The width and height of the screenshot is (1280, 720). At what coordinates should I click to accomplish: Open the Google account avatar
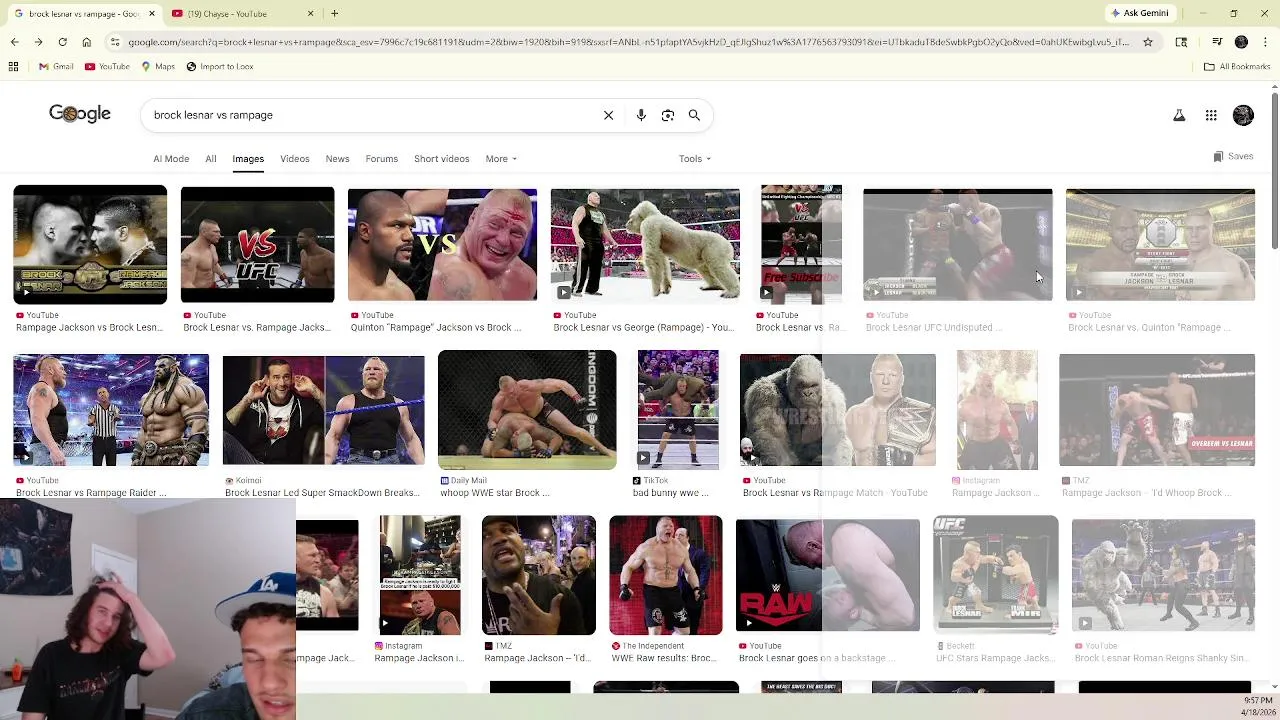coord(1243,116)
